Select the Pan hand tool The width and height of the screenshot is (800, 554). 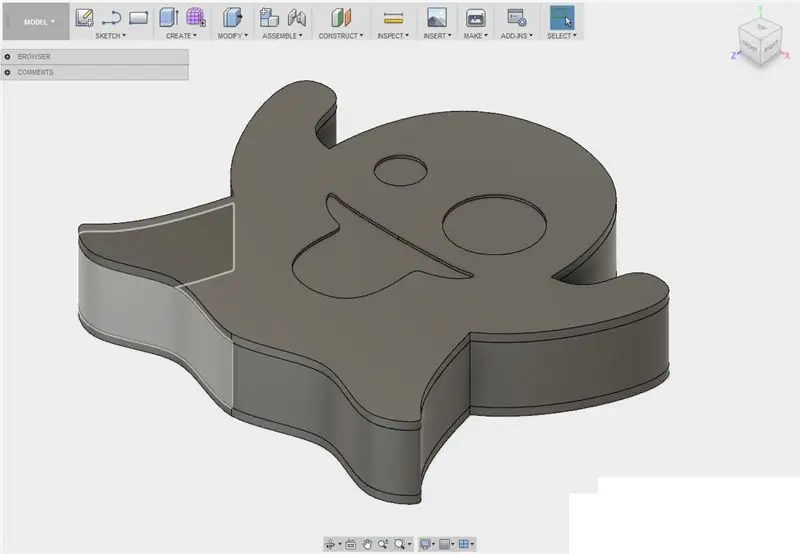367,544
